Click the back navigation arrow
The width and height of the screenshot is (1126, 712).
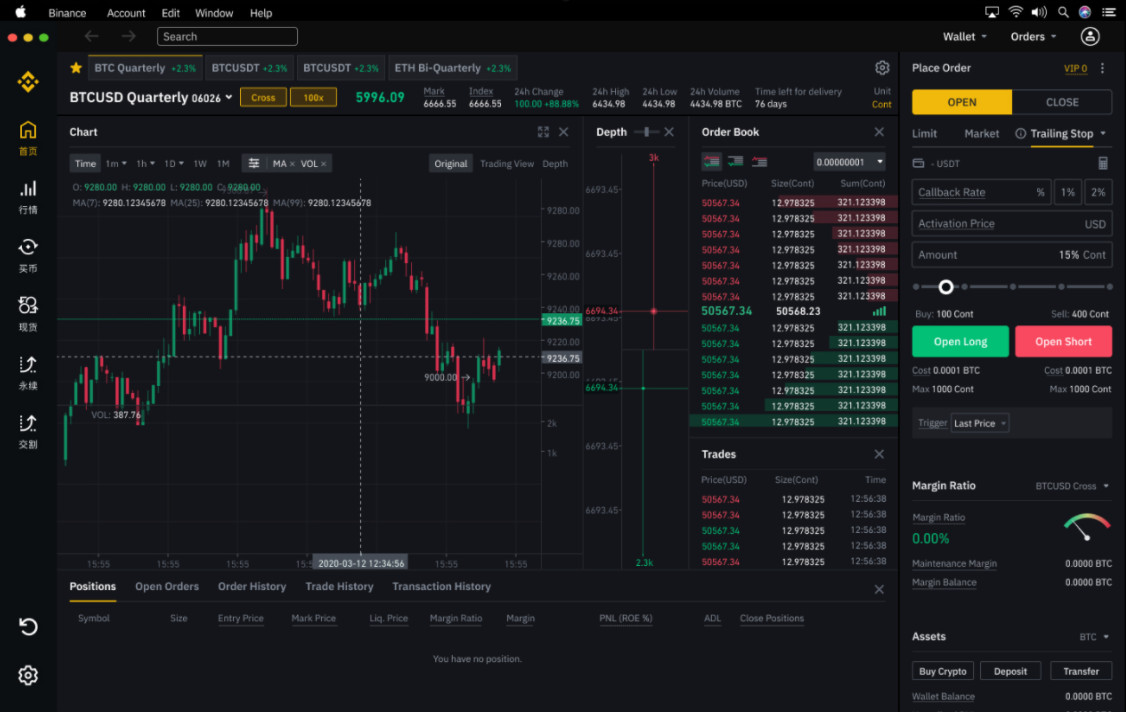coord(91,36)
